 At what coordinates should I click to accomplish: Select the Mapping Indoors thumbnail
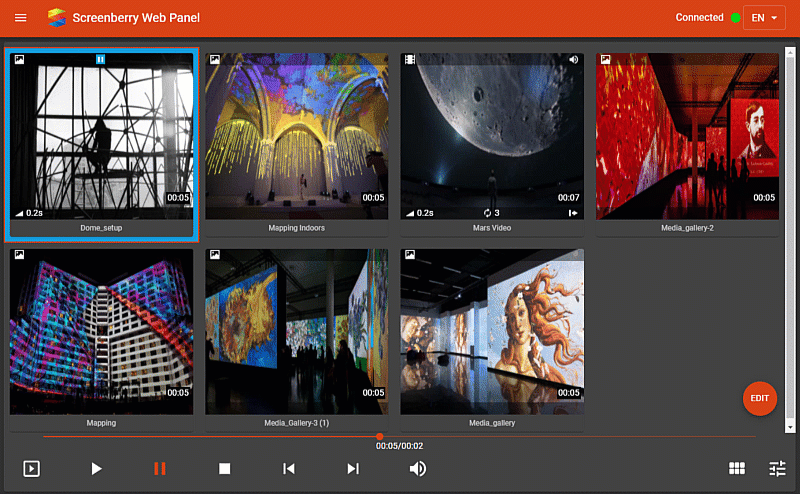click(296, 136)
